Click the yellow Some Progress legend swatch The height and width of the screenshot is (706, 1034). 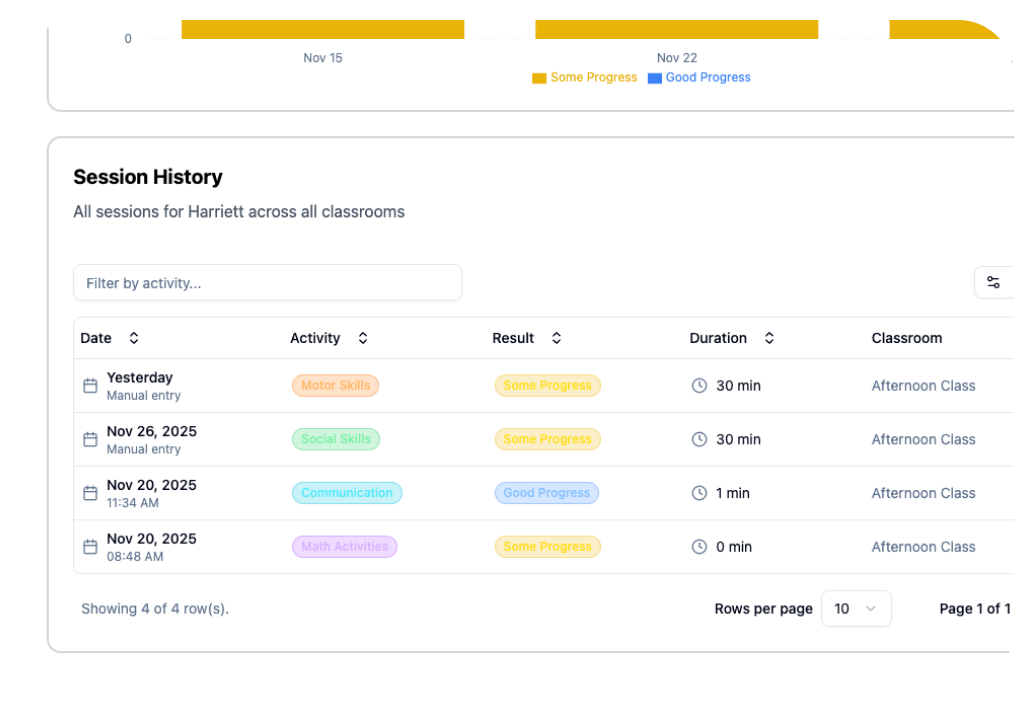click(538, 77)
